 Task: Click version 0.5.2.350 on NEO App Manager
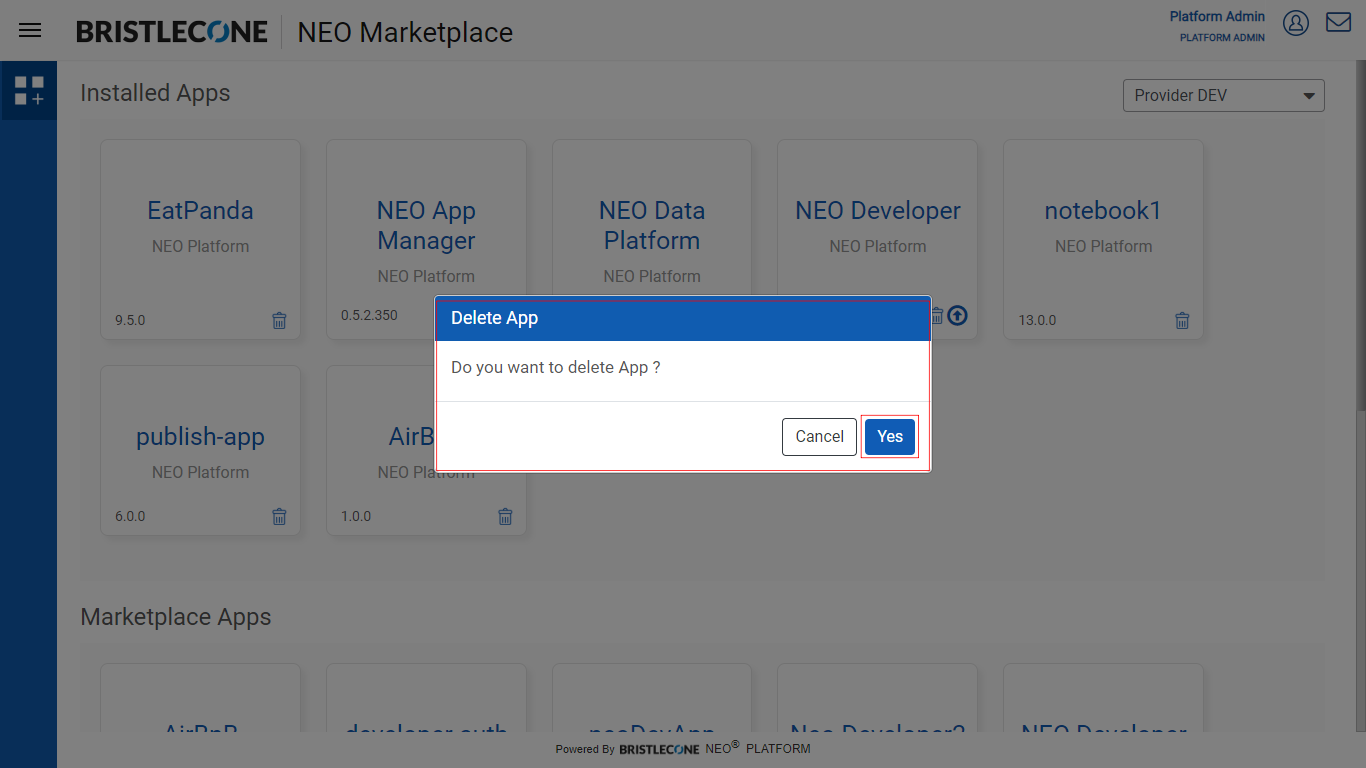pos(369,315)
